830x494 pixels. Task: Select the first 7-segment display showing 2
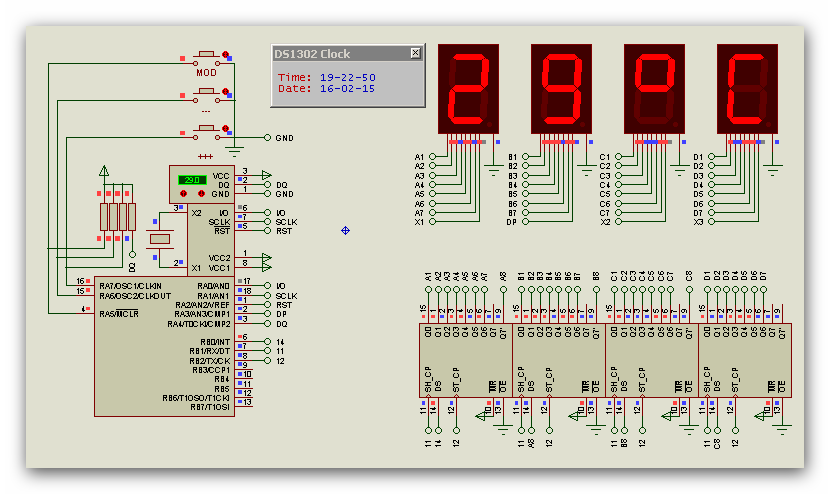468,89
